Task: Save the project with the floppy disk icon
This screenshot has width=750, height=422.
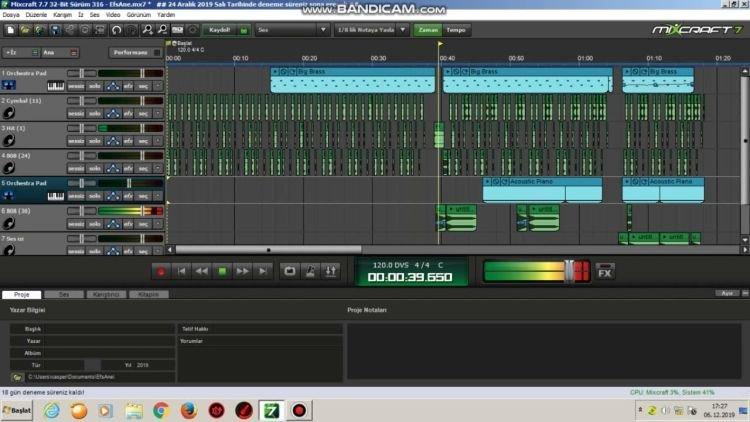Action: (x=55, y=30)
